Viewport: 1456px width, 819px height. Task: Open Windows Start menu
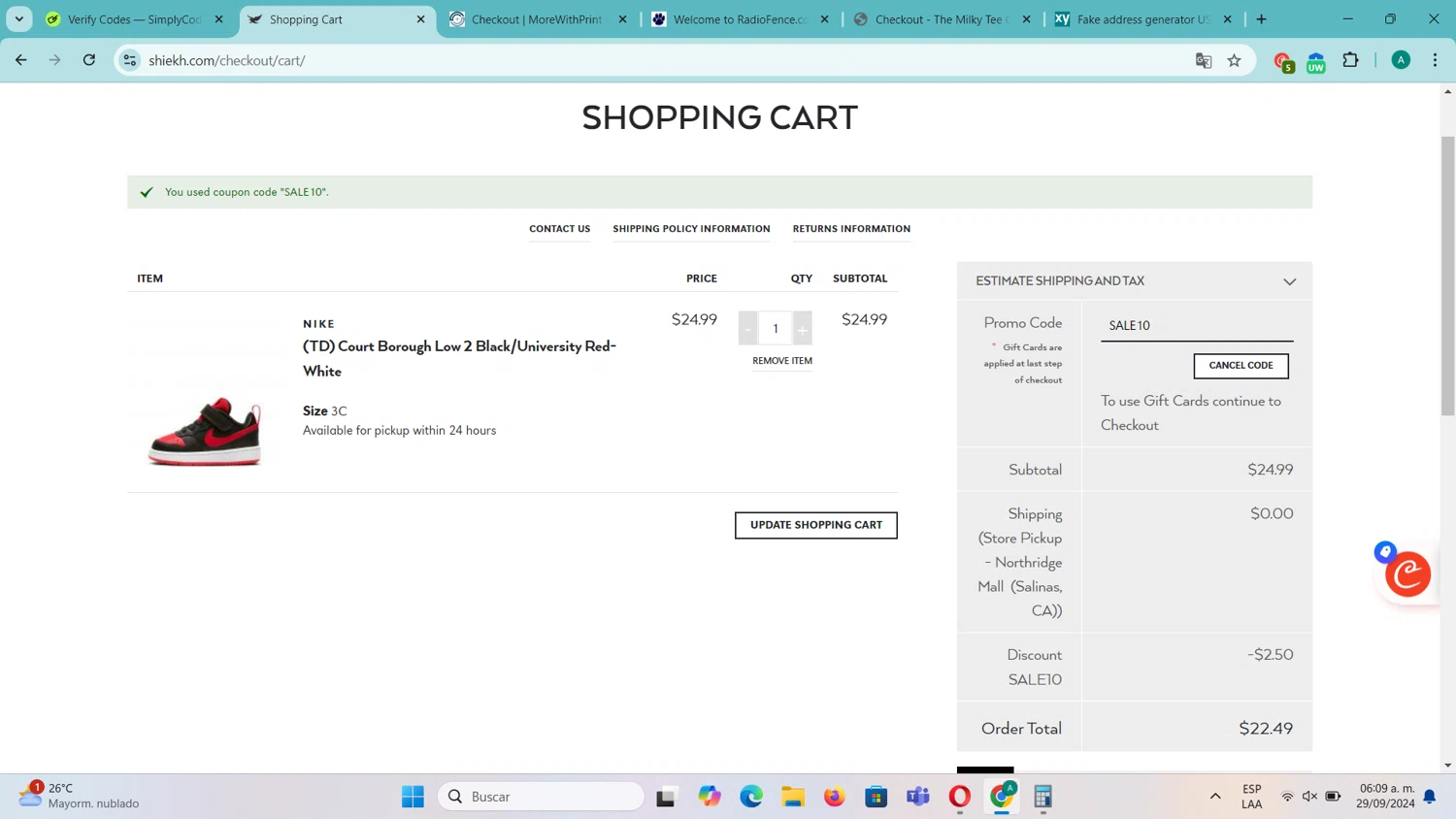pos(413,797)
